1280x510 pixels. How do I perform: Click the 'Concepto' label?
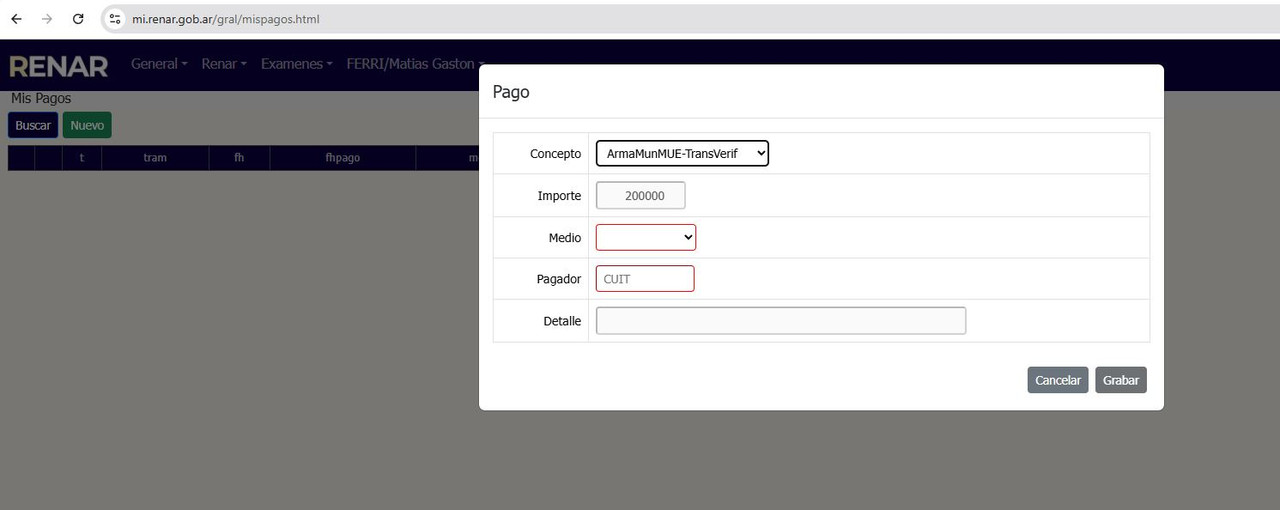pos(555,154)
